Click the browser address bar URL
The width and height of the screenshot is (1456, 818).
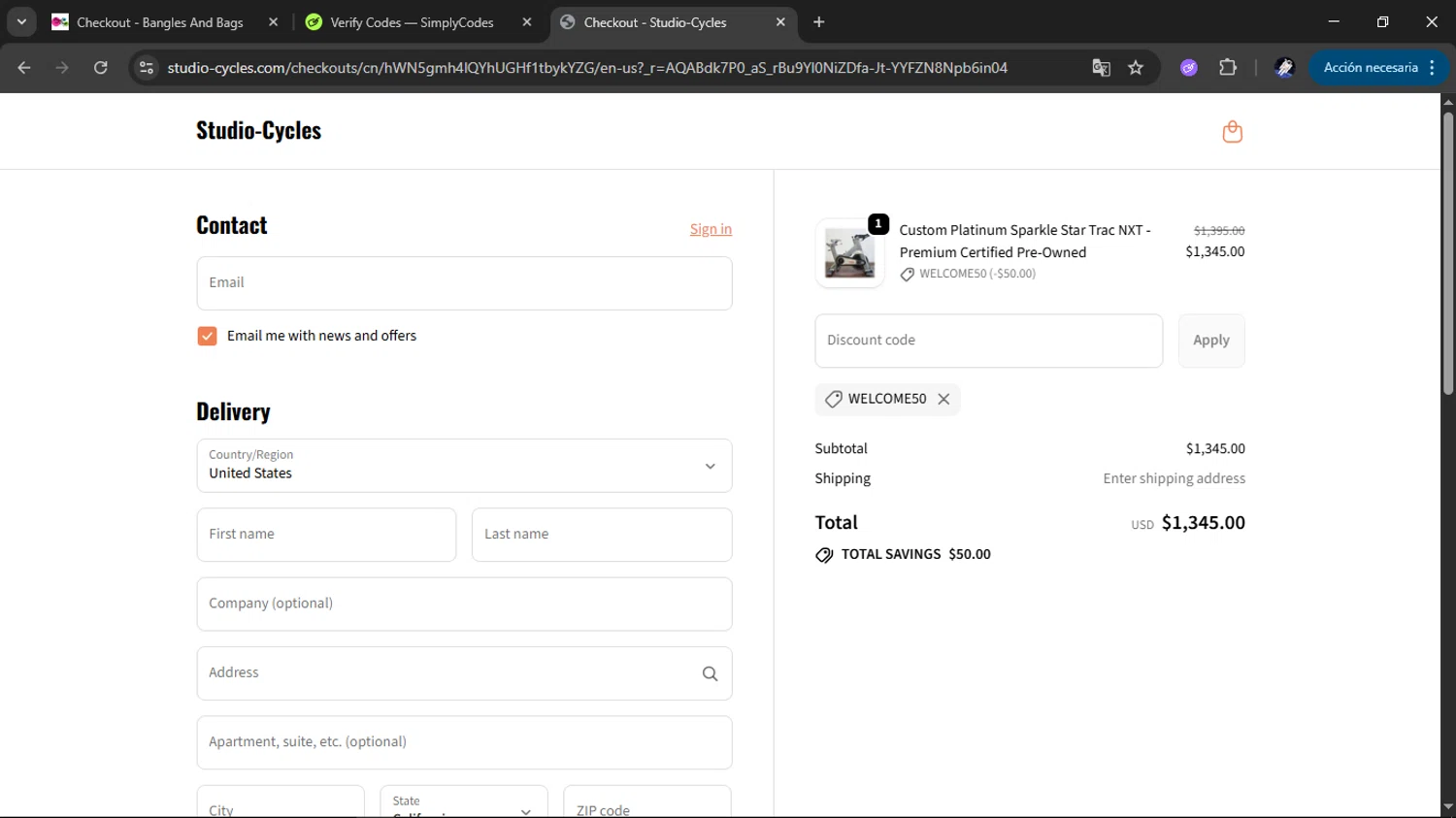[587, 68]
